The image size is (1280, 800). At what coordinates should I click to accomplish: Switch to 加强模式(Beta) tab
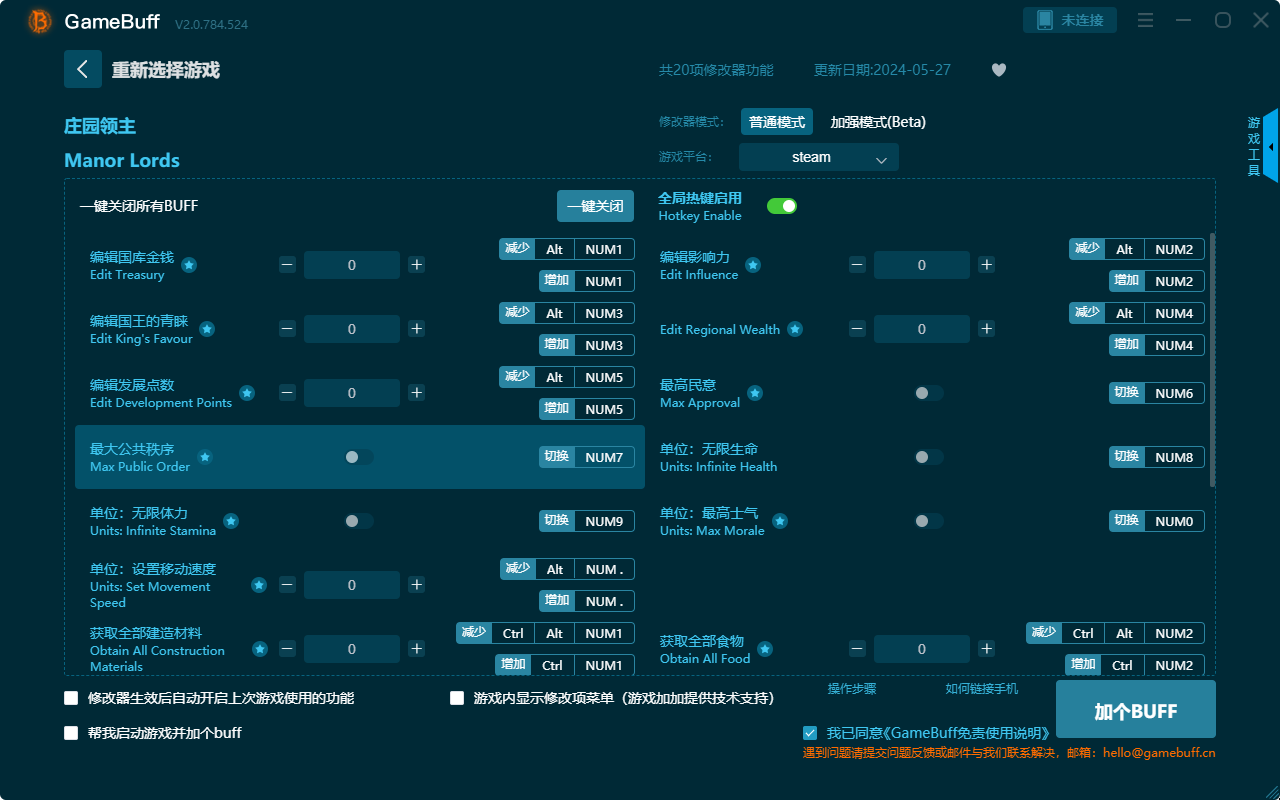pyautogui.click(x=878, y=122)
